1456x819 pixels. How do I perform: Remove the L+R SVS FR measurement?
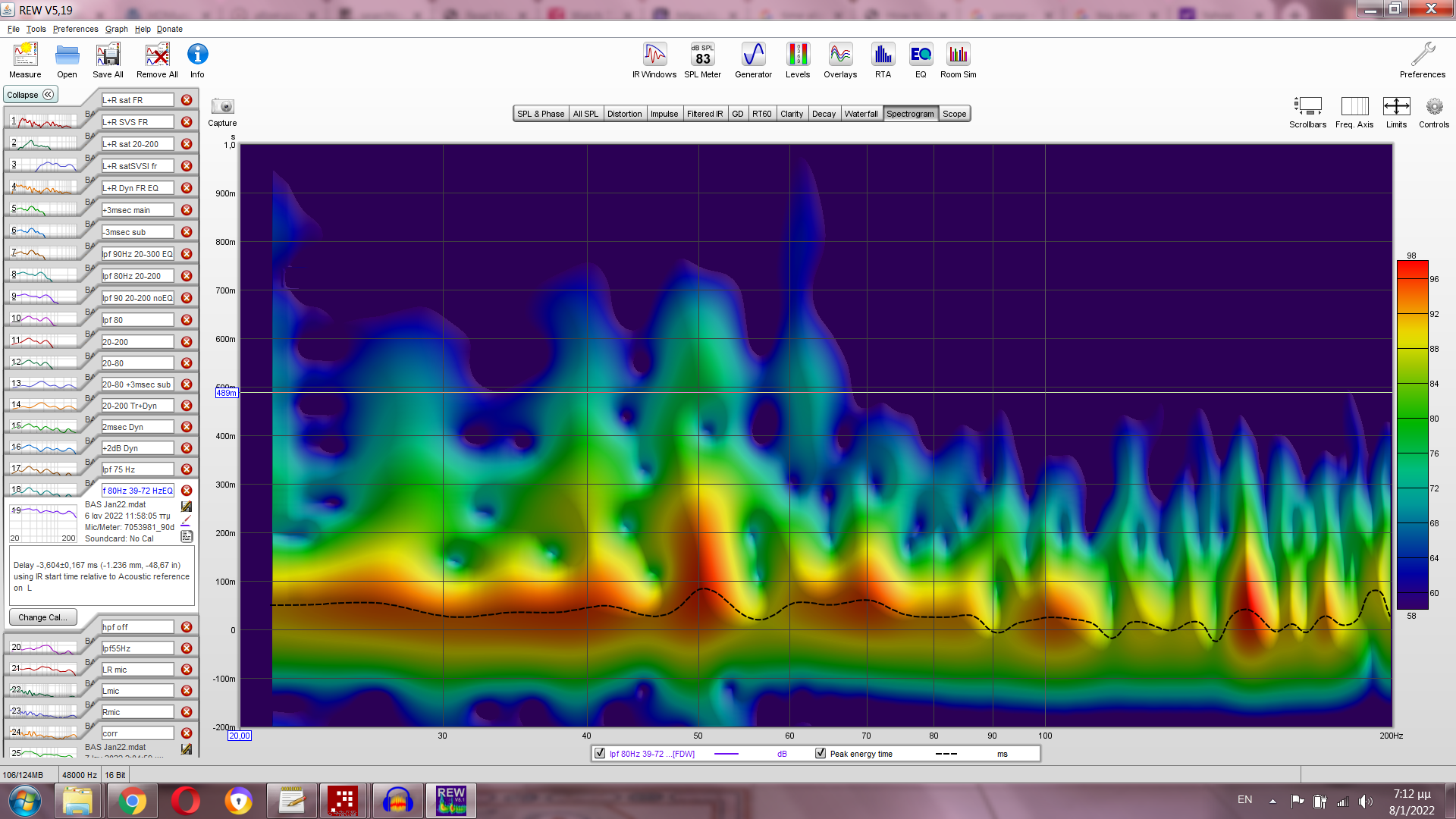tap(187, 122)
